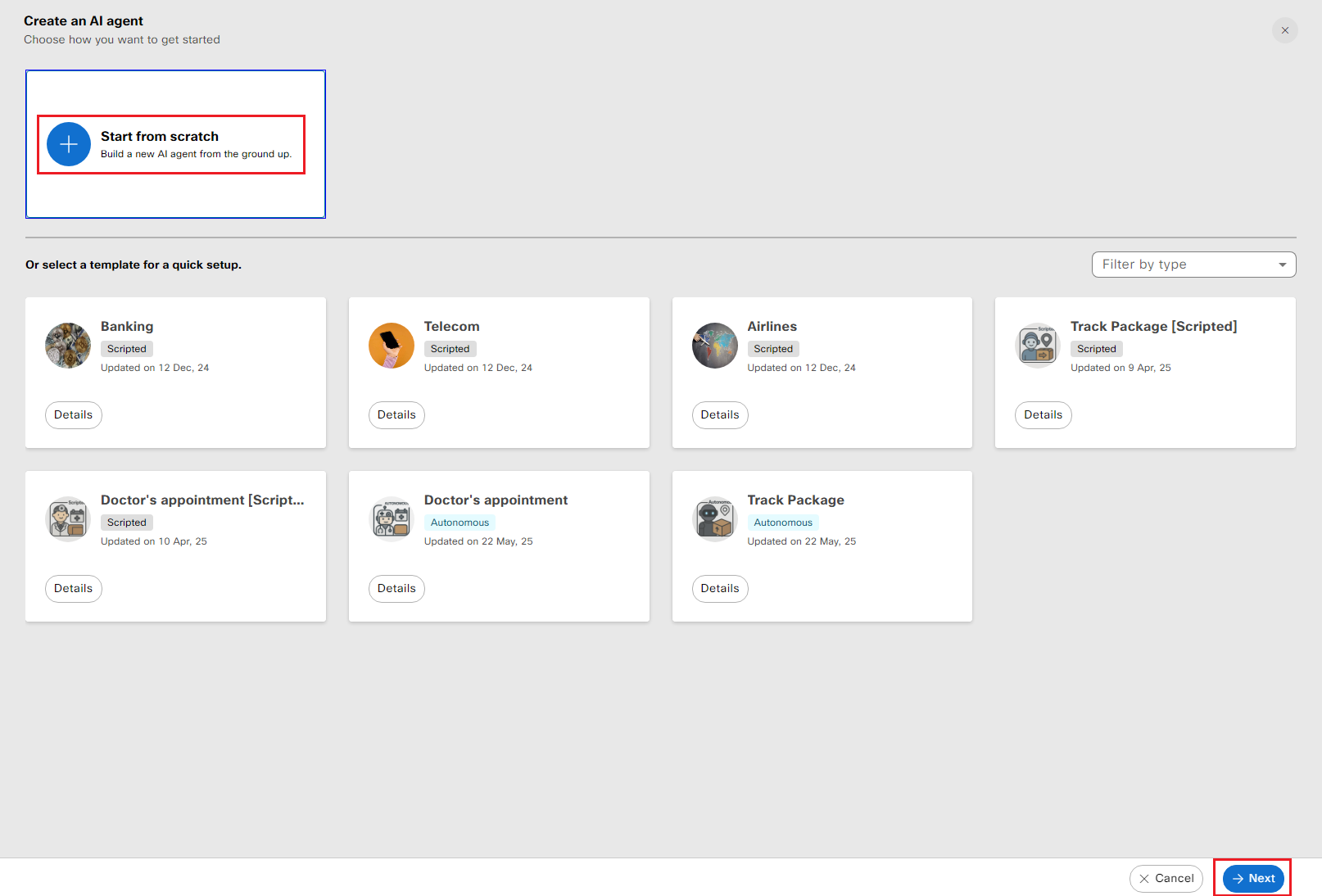Show Details for the Airlines template

(720, 415)
